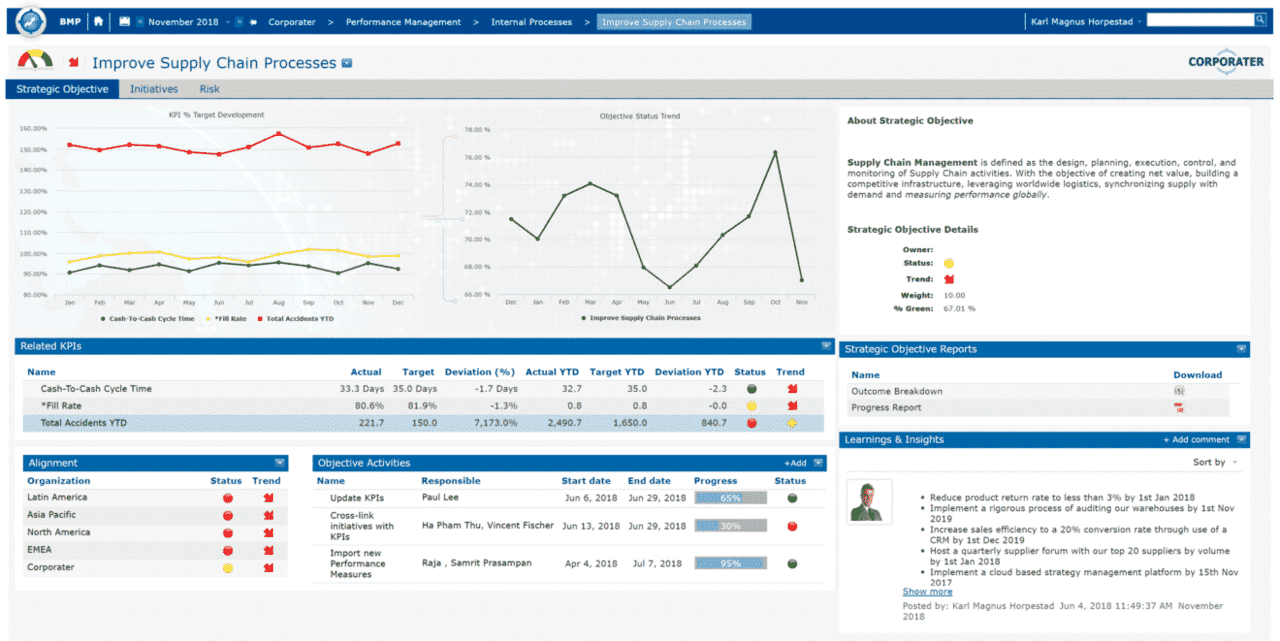
Task: Toggle Total Accidents YTD legend series
Action: (x=295, y=318)
